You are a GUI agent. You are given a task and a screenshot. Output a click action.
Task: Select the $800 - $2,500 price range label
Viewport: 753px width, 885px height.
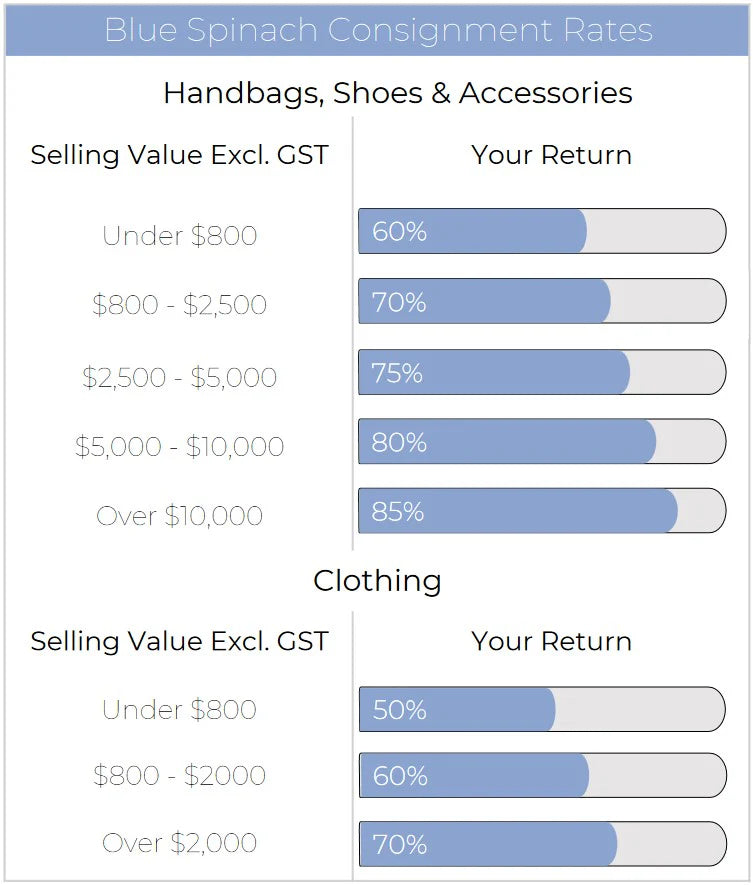pos(180,305)
